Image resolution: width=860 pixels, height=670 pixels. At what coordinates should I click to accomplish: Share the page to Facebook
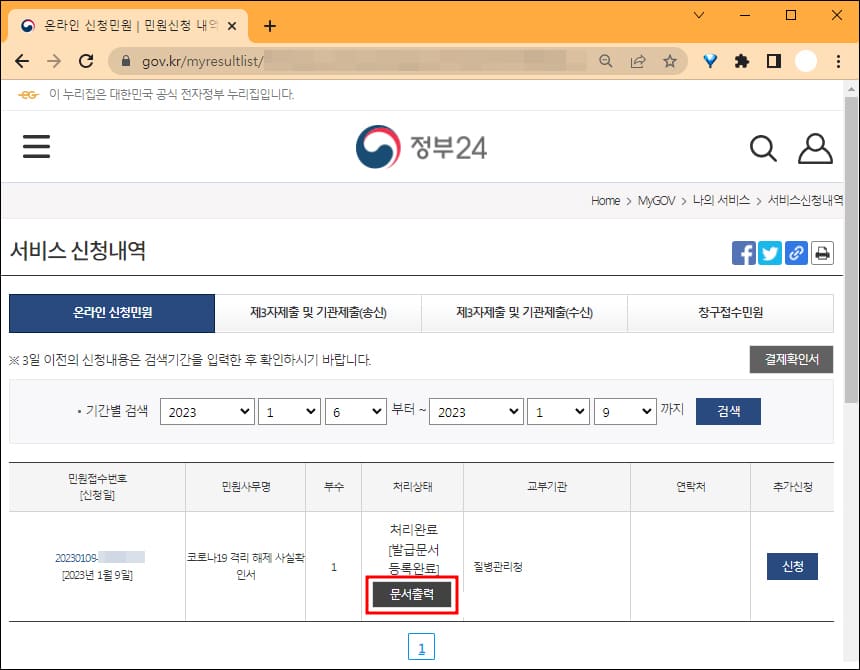(x=744, y=253)
